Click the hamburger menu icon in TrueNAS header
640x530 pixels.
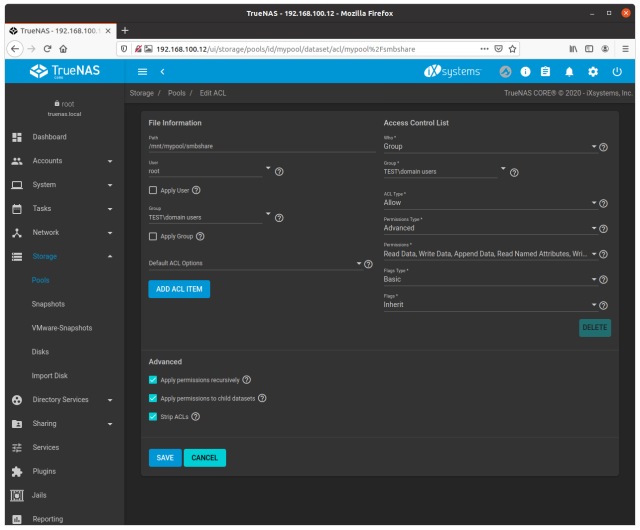click(x=142, y=72)
